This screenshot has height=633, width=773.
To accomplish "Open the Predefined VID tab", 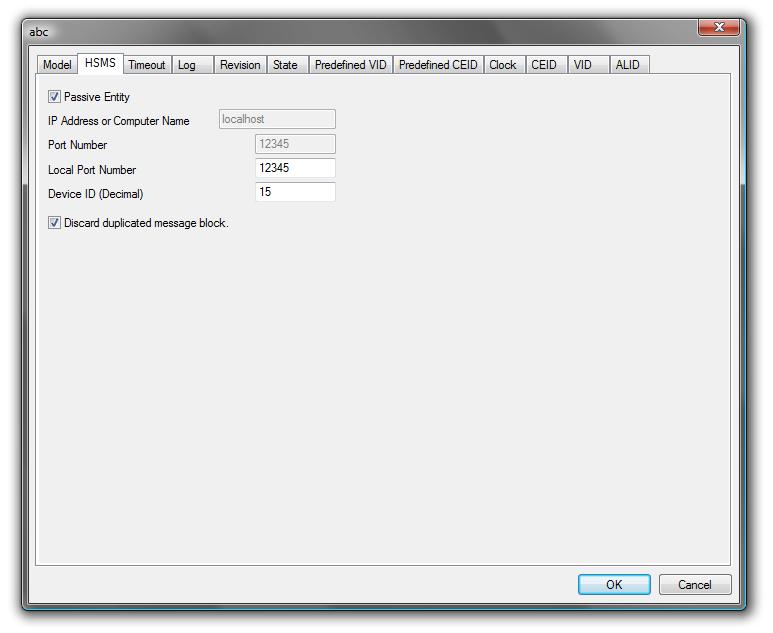I will (350, 65).
